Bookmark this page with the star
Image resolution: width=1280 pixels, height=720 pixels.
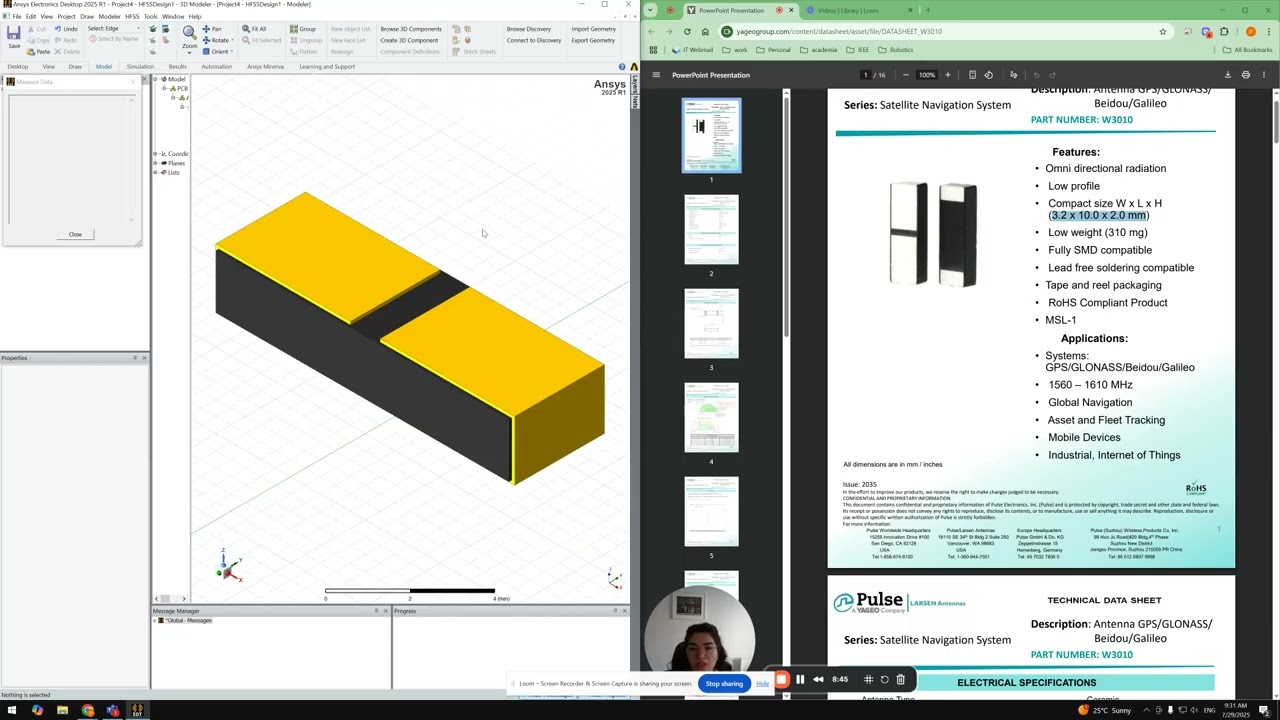click(1162, 31)
